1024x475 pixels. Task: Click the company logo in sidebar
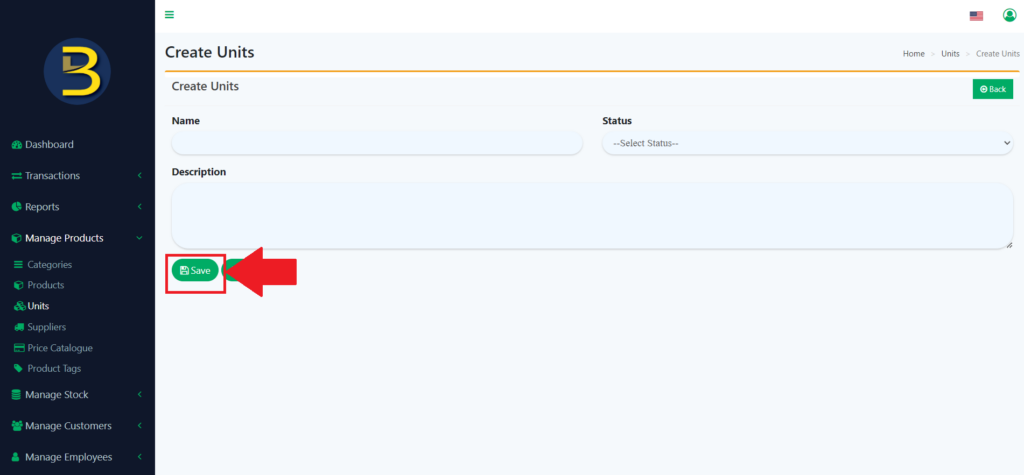click(77, 72)
